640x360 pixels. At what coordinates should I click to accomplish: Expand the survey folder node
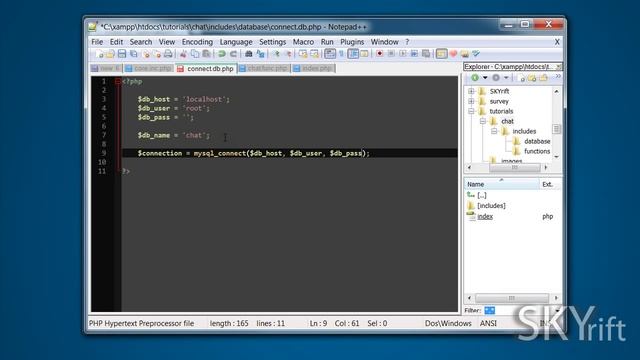pos(471,101)
